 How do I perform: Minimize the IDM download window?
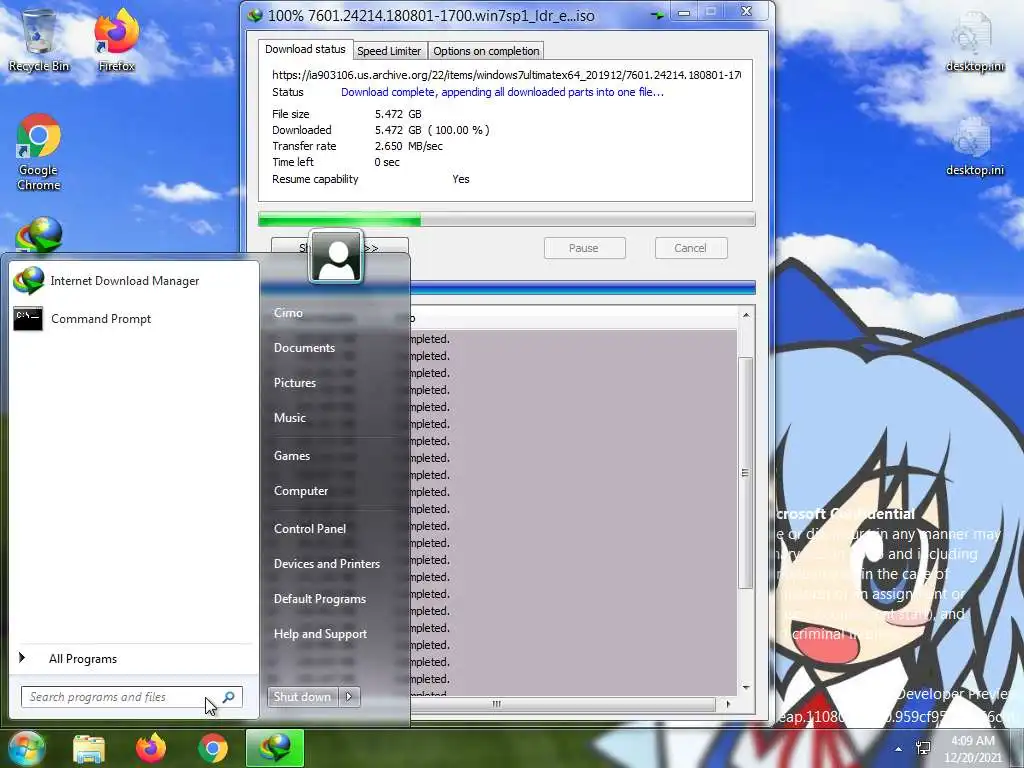pyautogui.click(x=684, y=12)
